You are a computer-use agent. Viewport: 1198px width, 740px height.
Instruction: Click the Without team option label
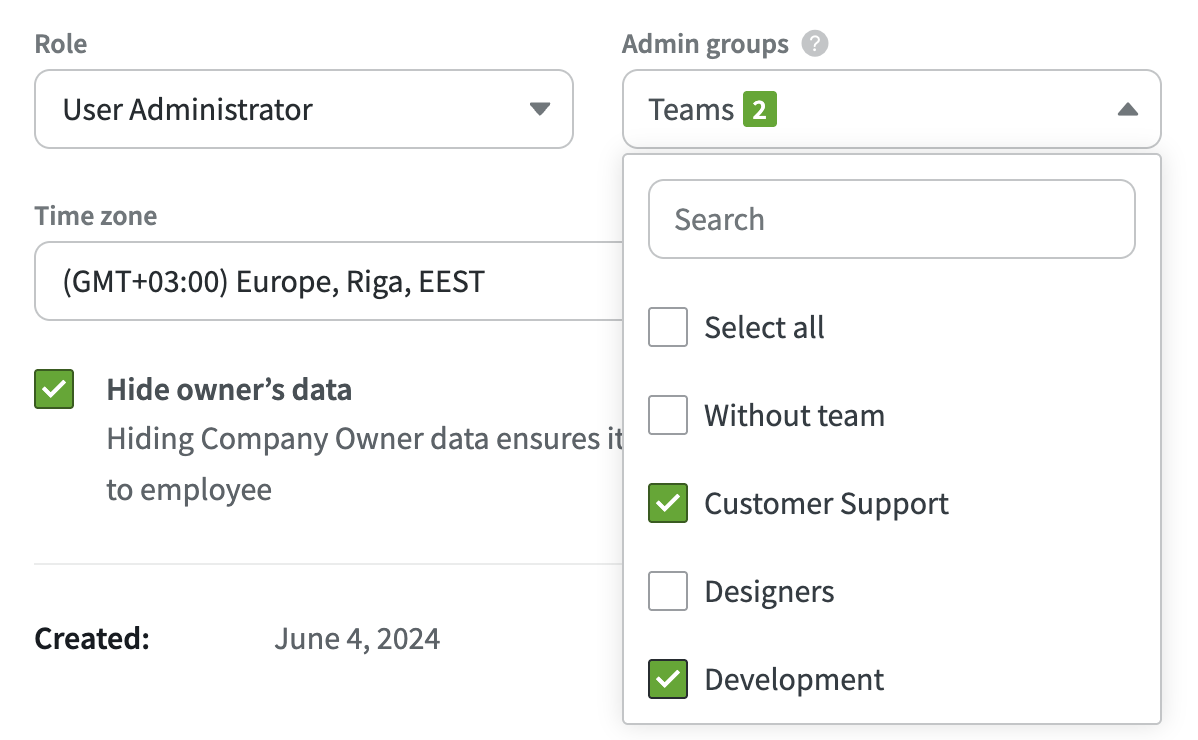[794, 415]
